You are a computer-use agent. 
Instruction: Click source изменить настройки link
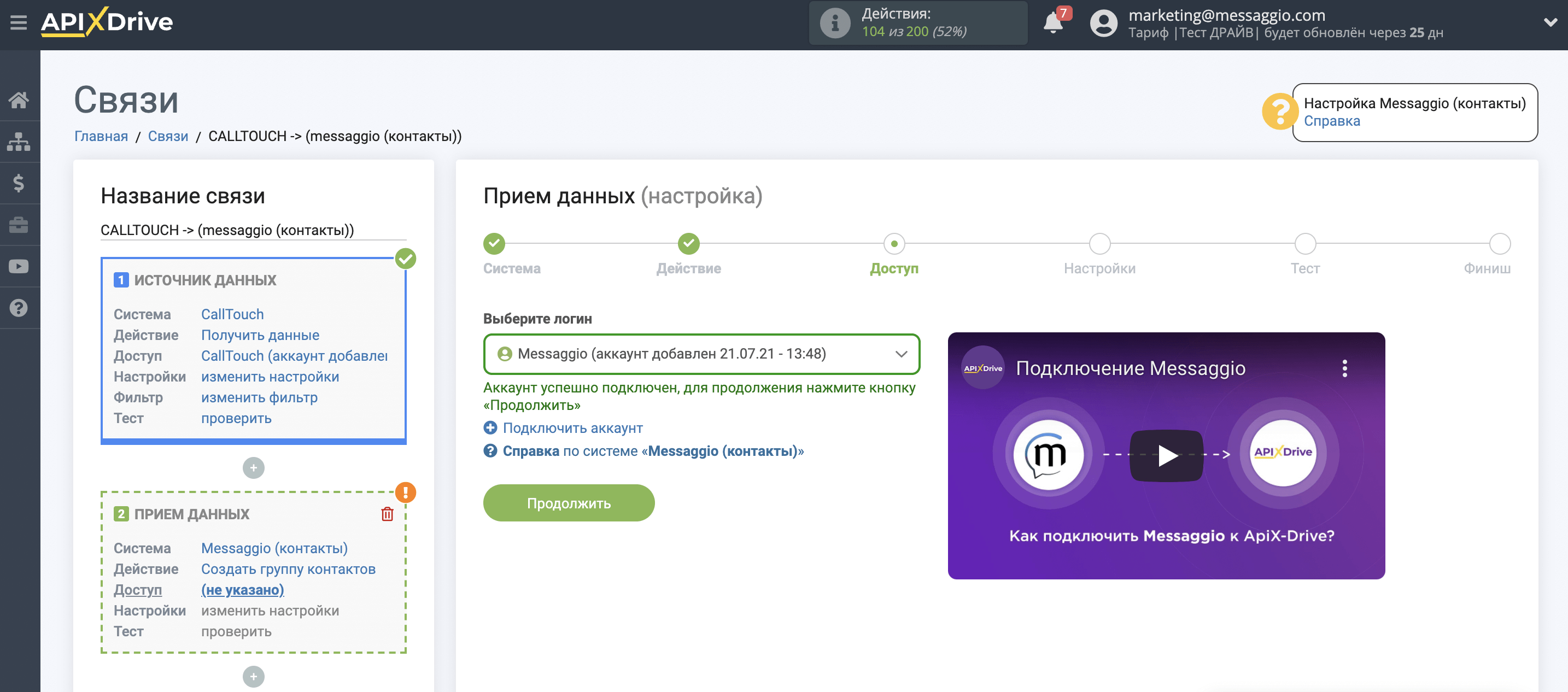click(270, 377)
